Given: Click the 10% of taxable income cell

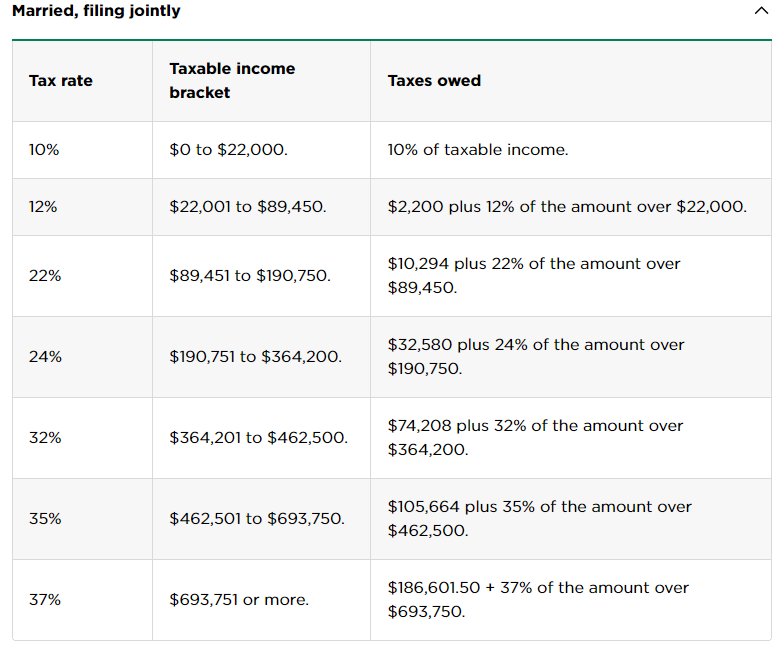Looking at the screenshot, I should (571, 150).
